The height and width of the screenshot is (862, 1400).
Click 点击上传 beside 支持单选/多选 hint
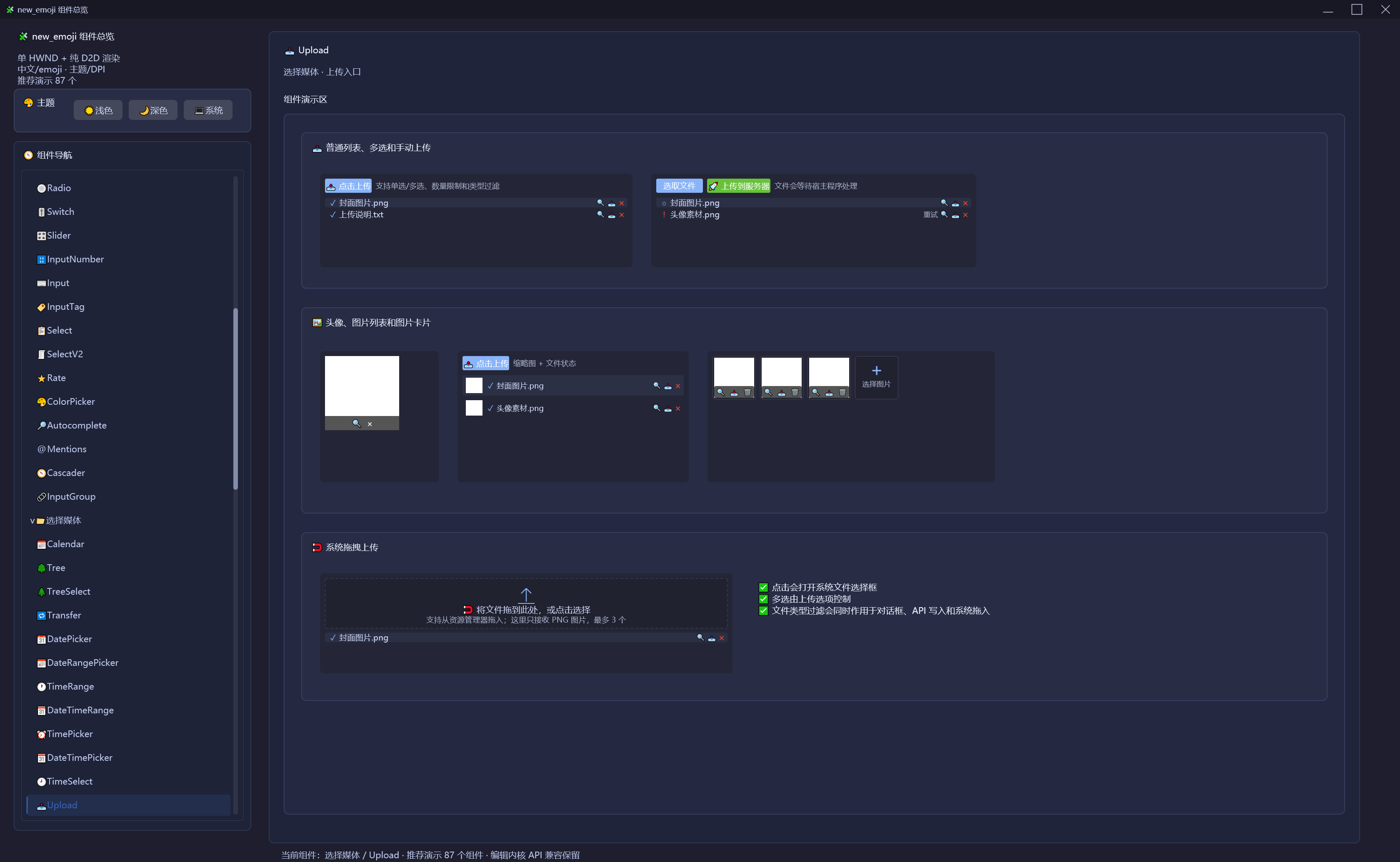[x=348, y=186]
